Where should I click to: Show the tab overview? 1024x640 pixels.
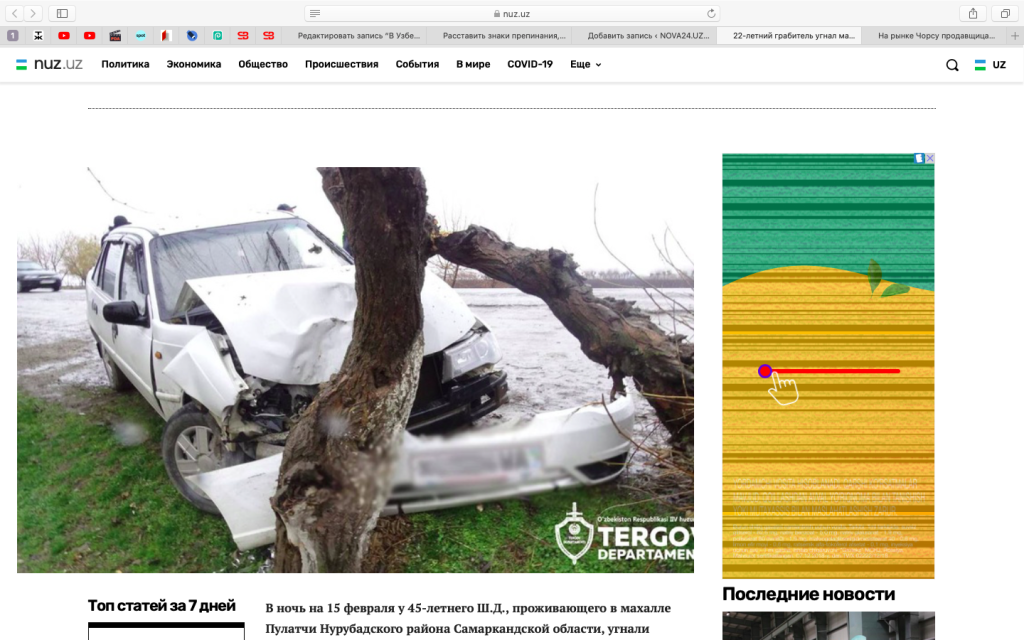pyautogui.click(x=1004, y=13)
